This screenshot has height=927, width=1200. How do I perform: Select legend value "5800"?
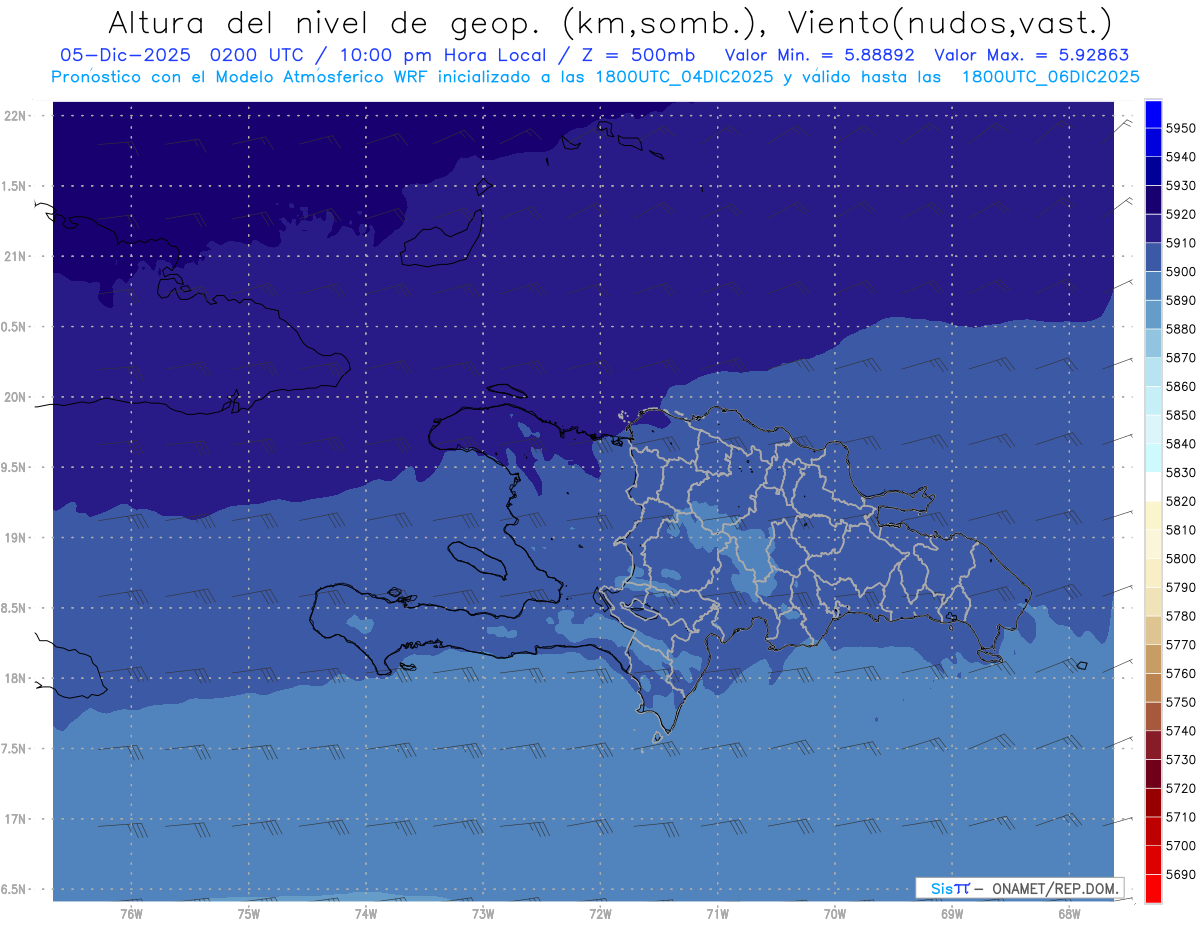(1182, 558)
